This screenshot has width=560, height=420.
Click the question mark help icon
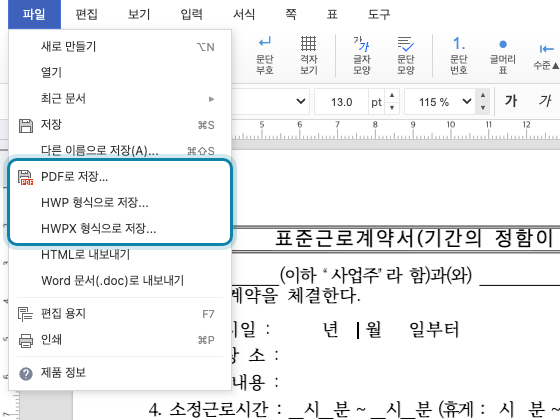pyautogui.click(x=26, y=374)
